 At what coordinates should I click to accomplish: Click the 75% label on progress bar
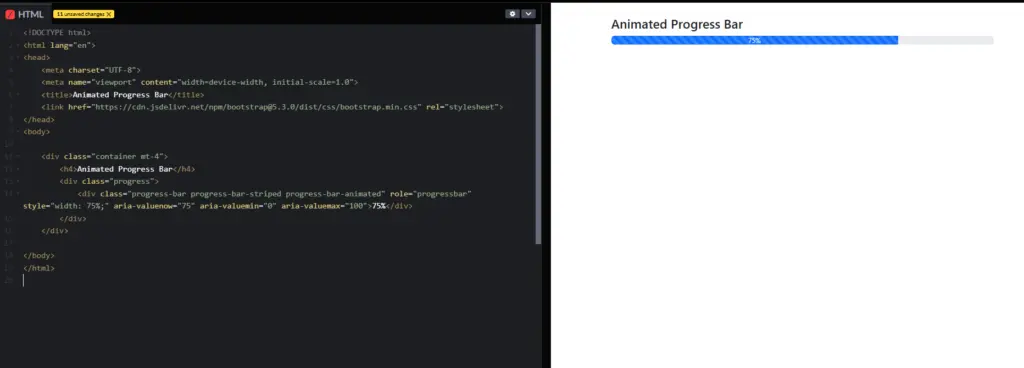point(754,40)
